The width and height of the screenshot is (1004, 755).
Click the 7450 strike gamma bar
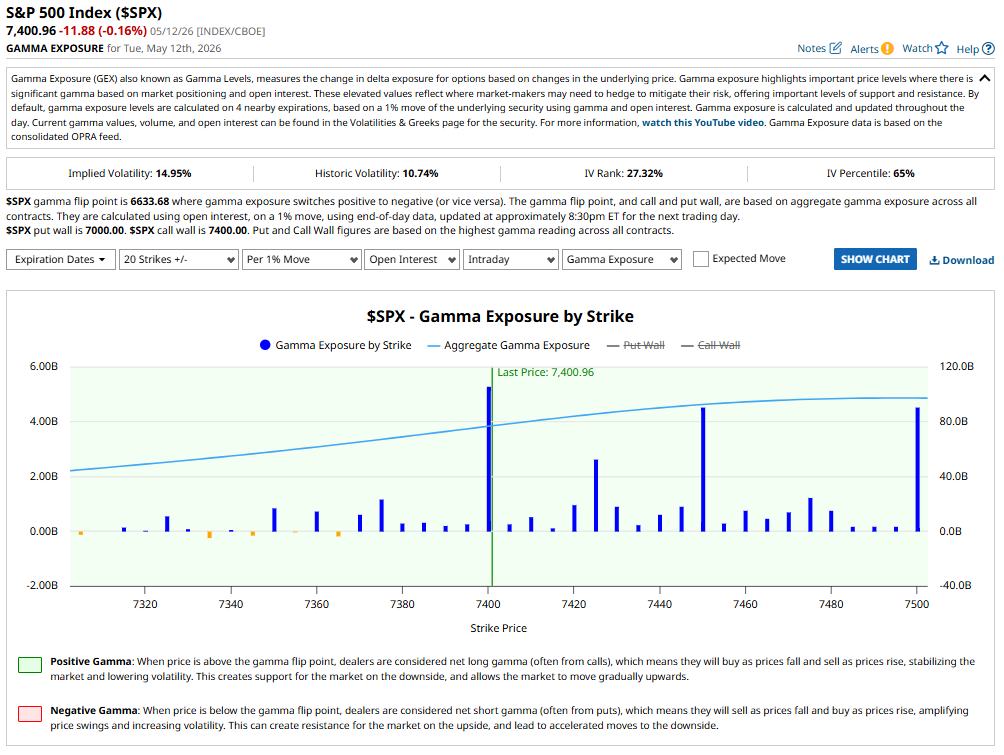coord(703,469)
